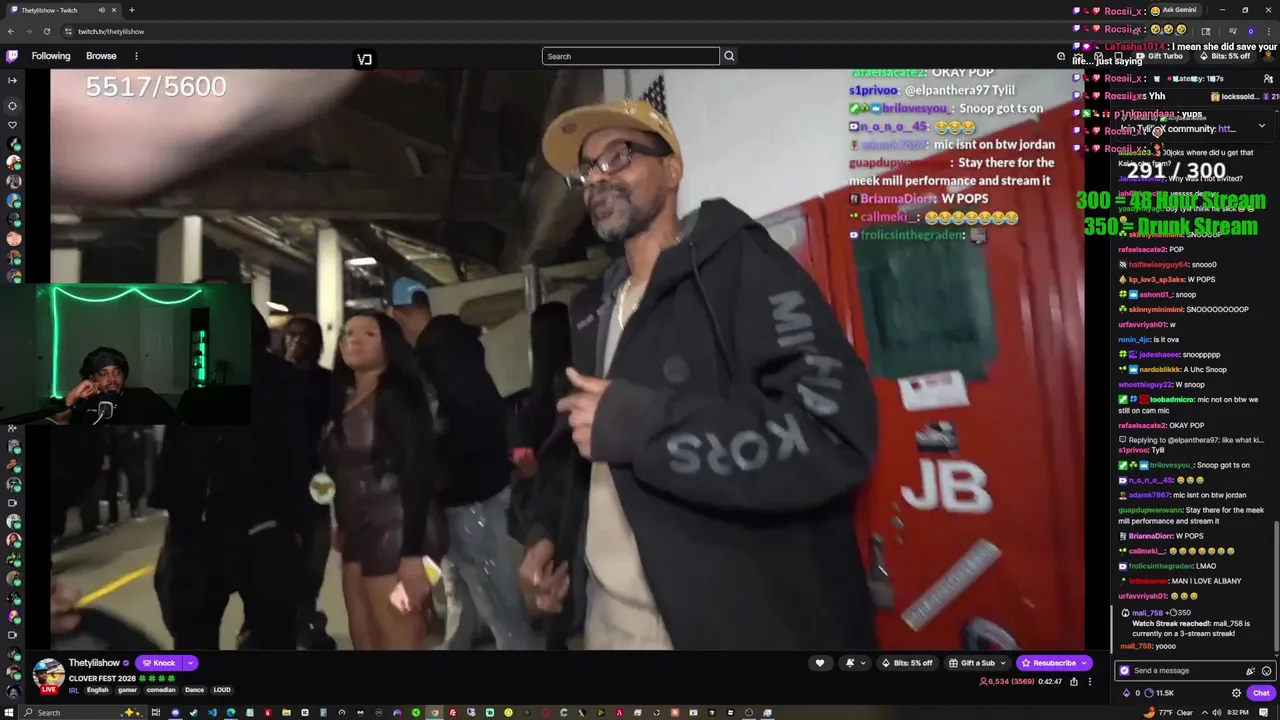This screenshot has height=720, width=1280.
Task: Click the Gift Turbo button
Action: [x=1159, y=56]
